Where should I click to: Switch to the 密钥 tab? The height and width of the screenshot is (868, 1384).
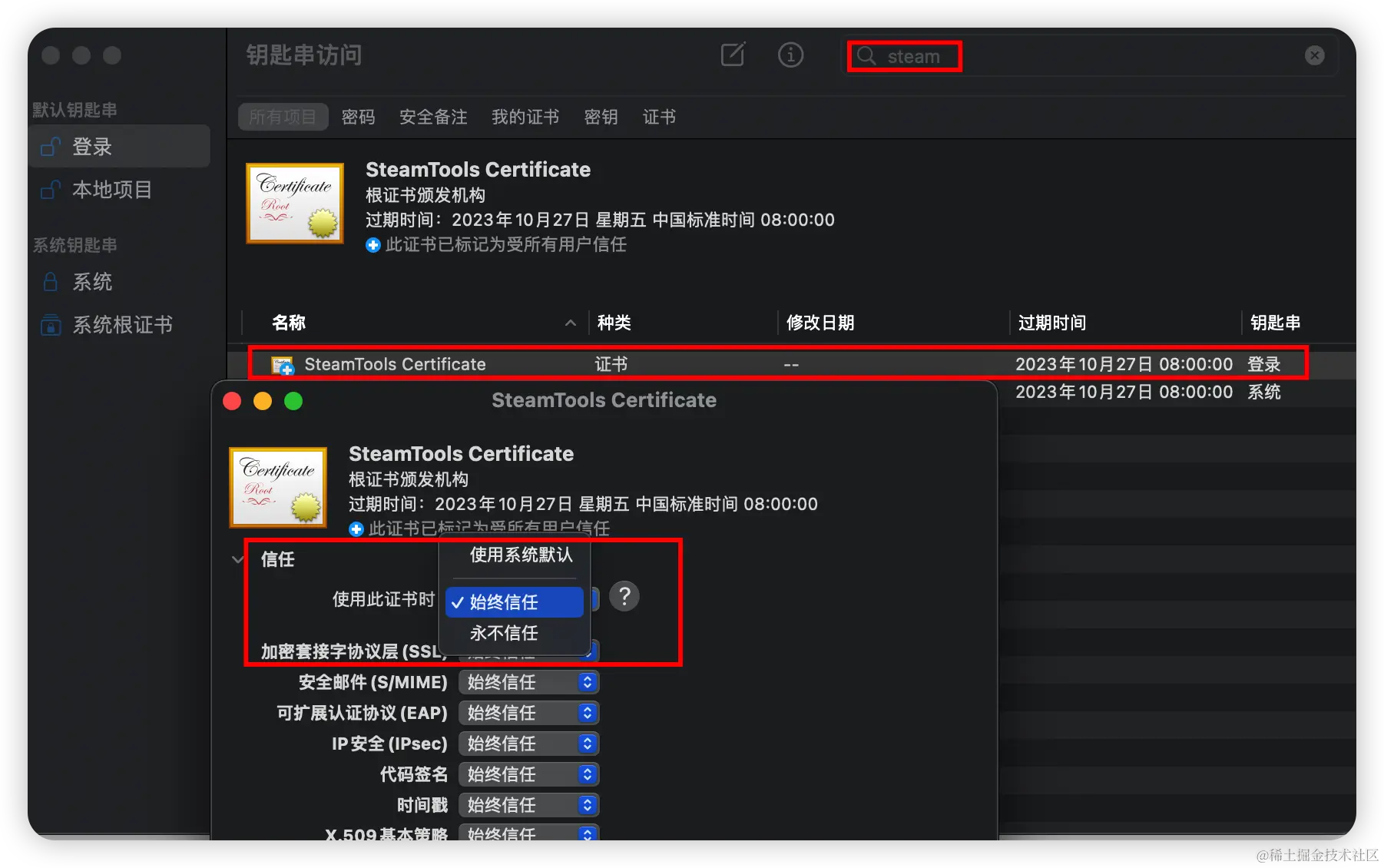pyautogui.click(x=601, y=117)
